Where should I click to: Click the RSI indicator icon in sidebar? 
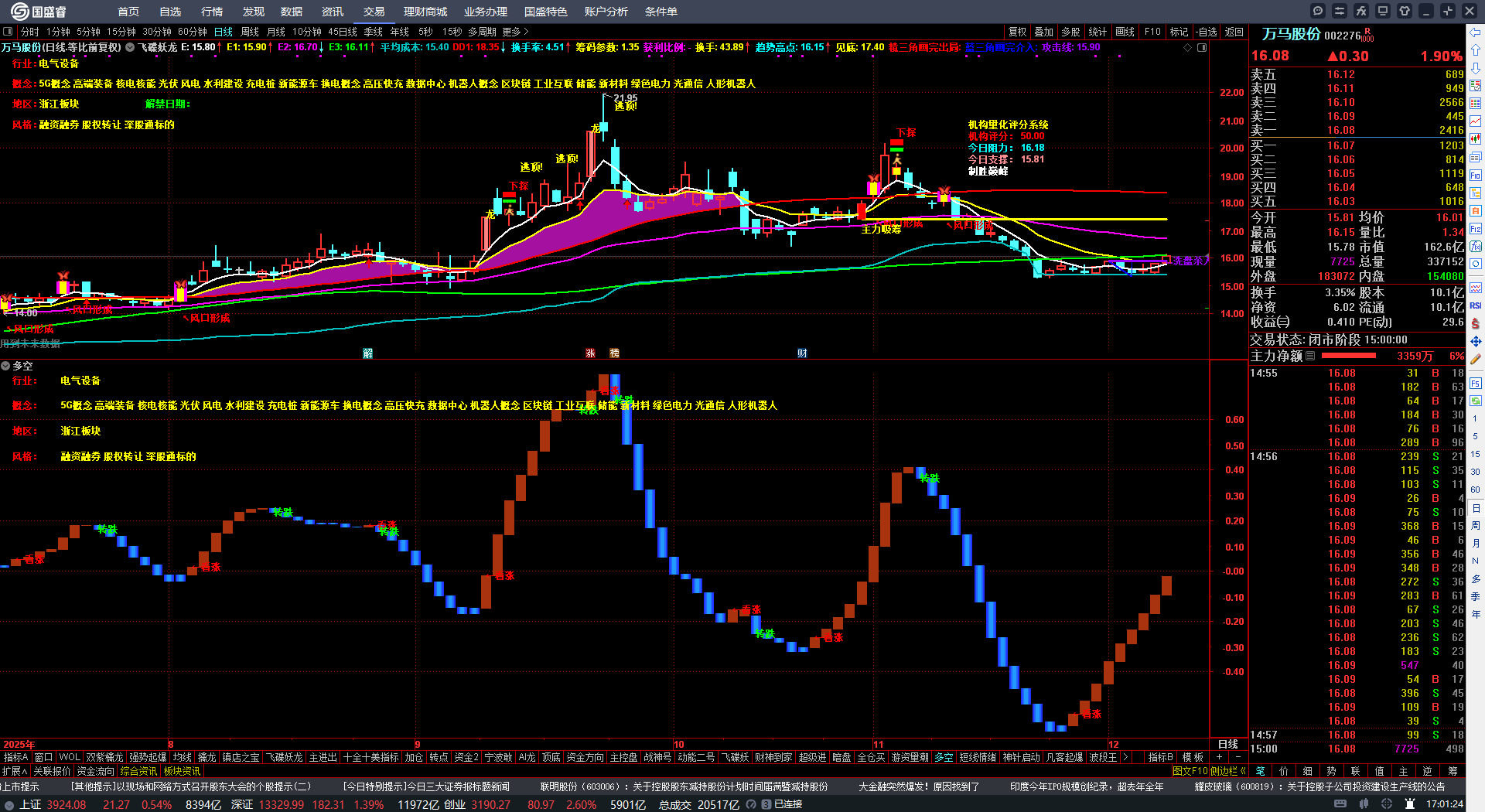click(x=1476, y=305)
